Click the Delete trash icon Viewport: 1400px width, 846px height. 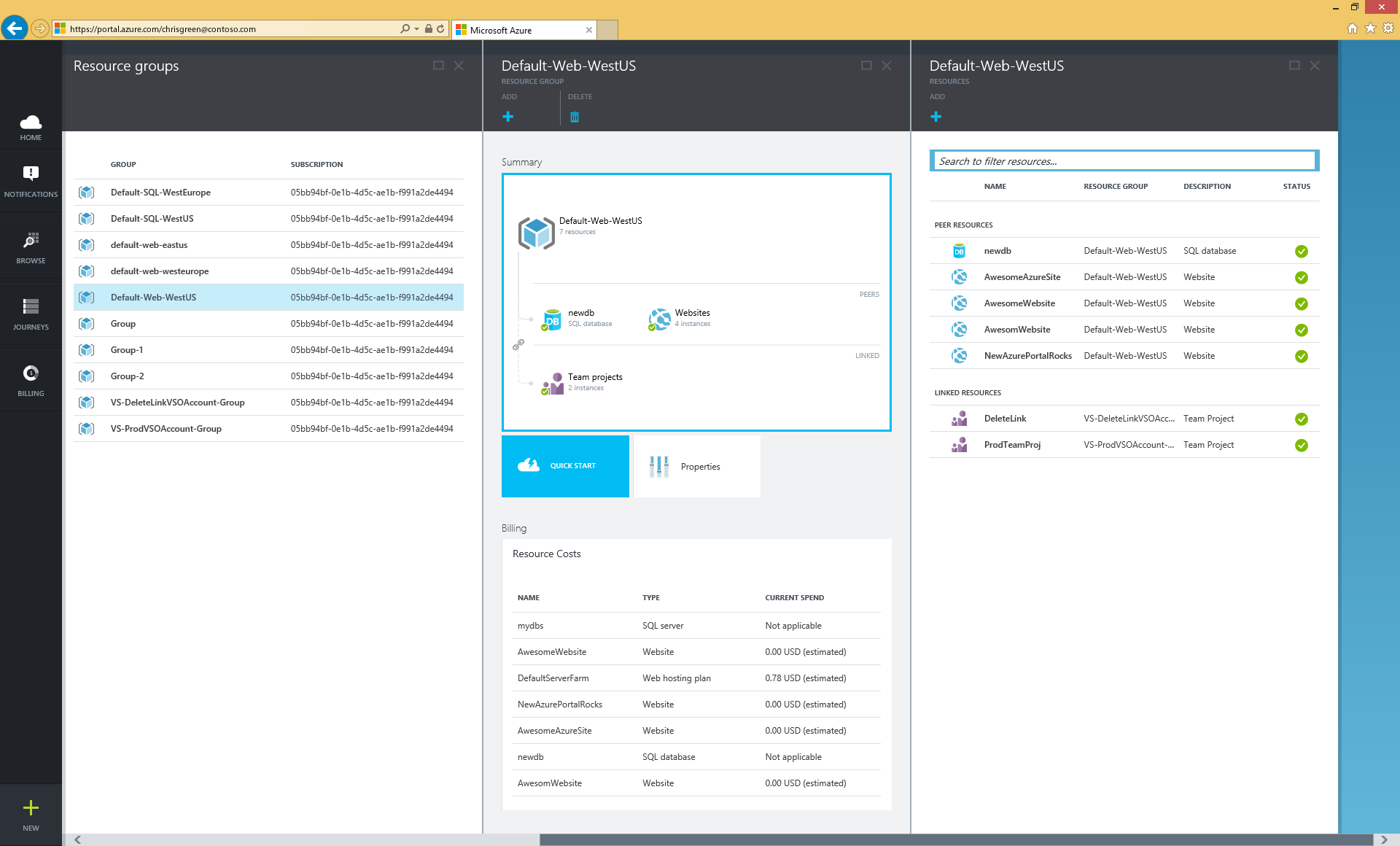(x=575, y=117)
